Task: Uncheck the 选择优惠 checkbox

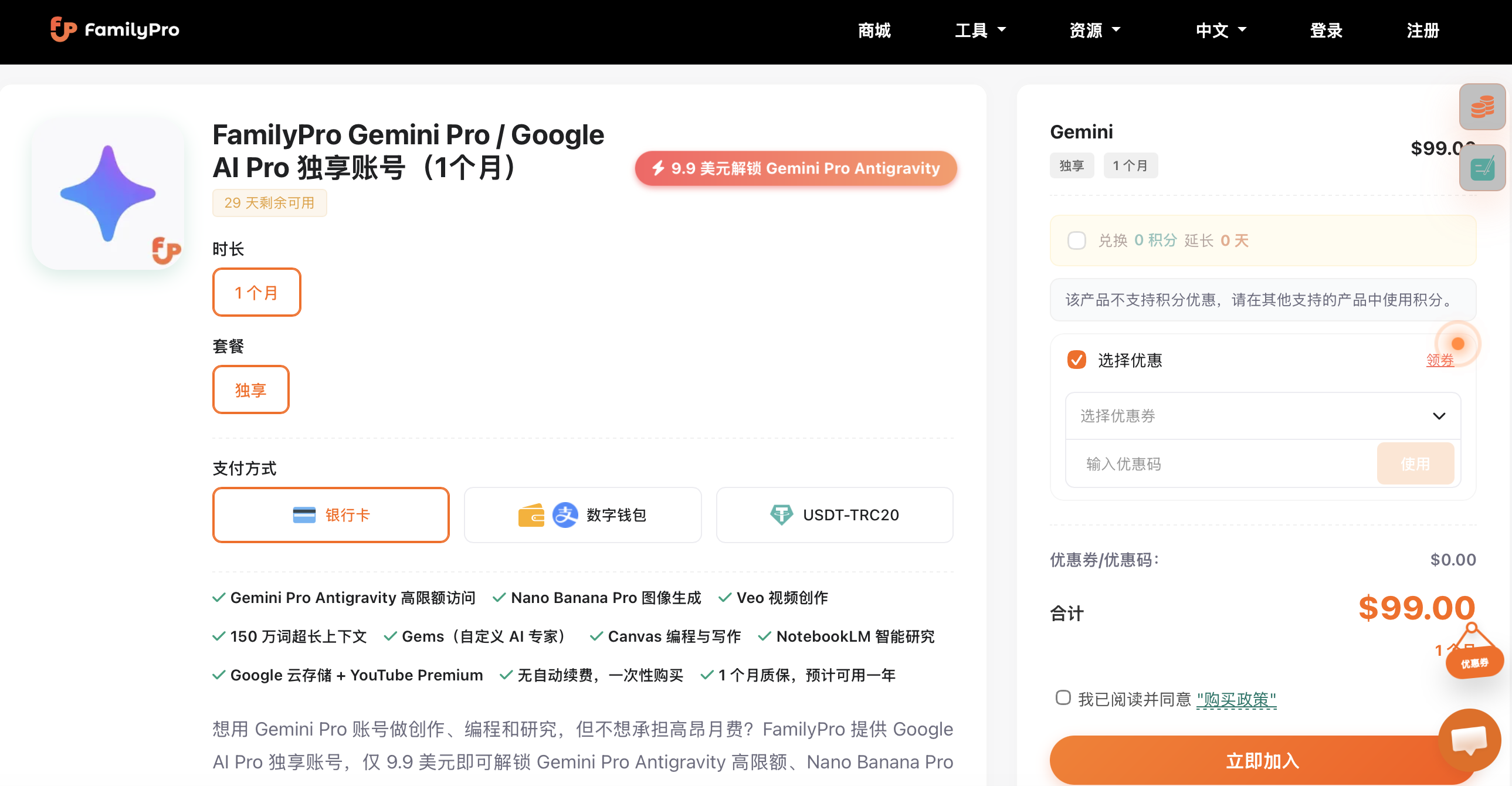Action: pos(1076,360)
